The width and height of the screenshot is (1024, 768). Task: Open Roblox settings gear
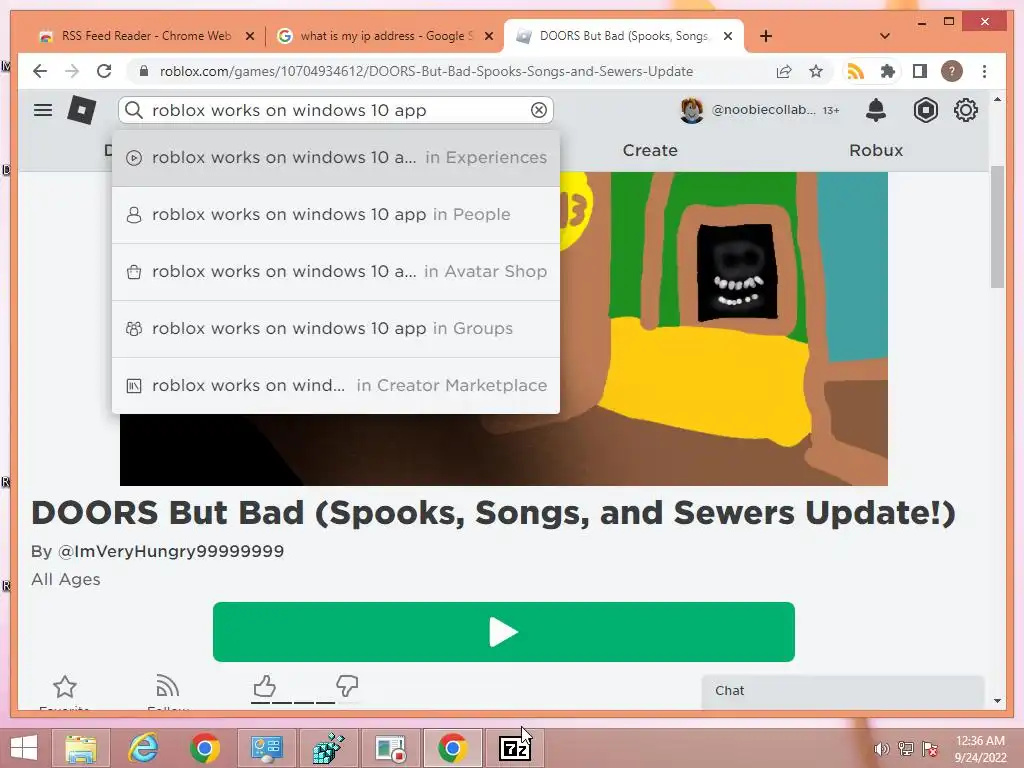[966, 110]
